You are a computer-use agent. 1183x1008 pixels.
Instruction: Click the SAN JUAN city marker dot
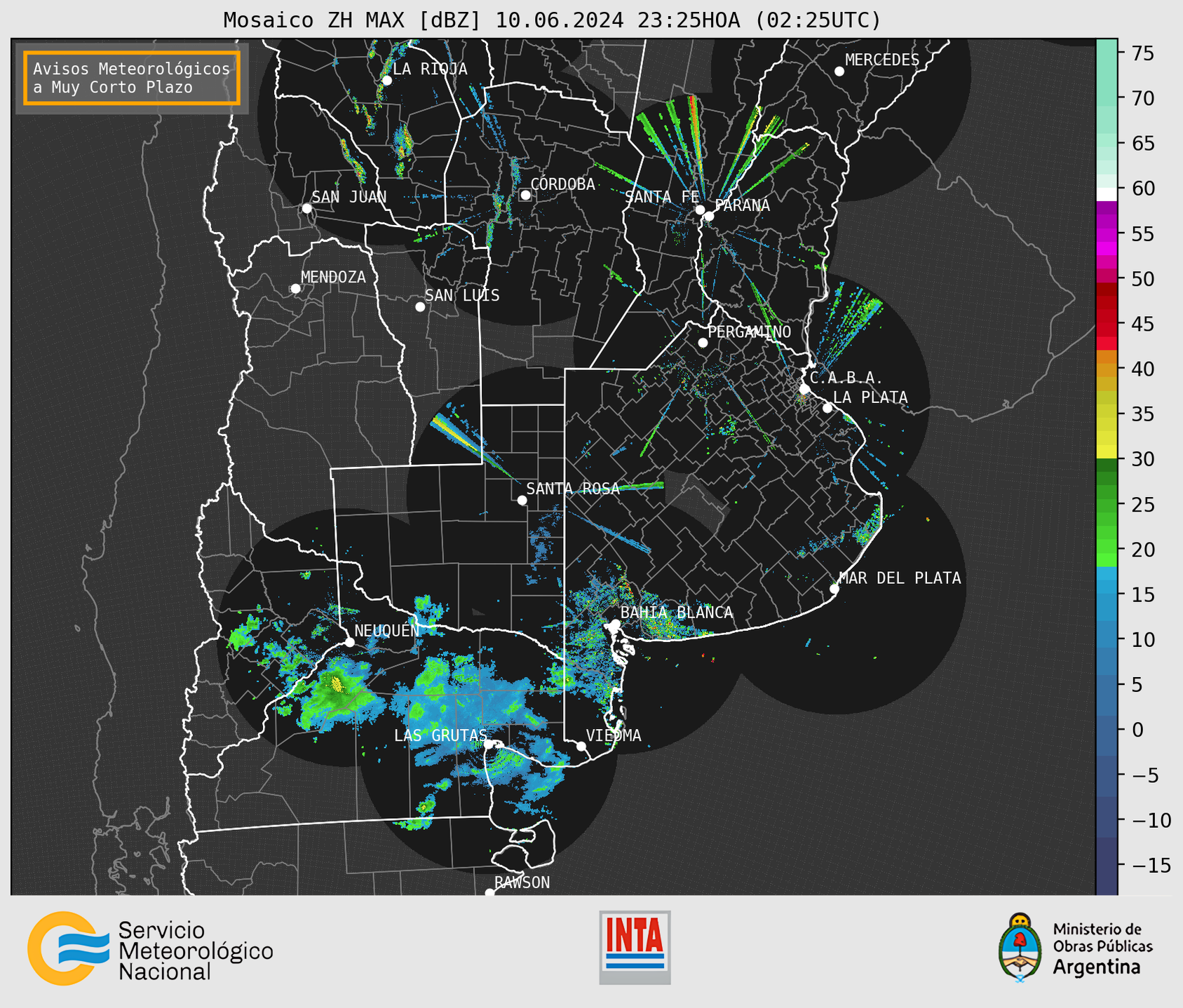(x=306, y=208)
